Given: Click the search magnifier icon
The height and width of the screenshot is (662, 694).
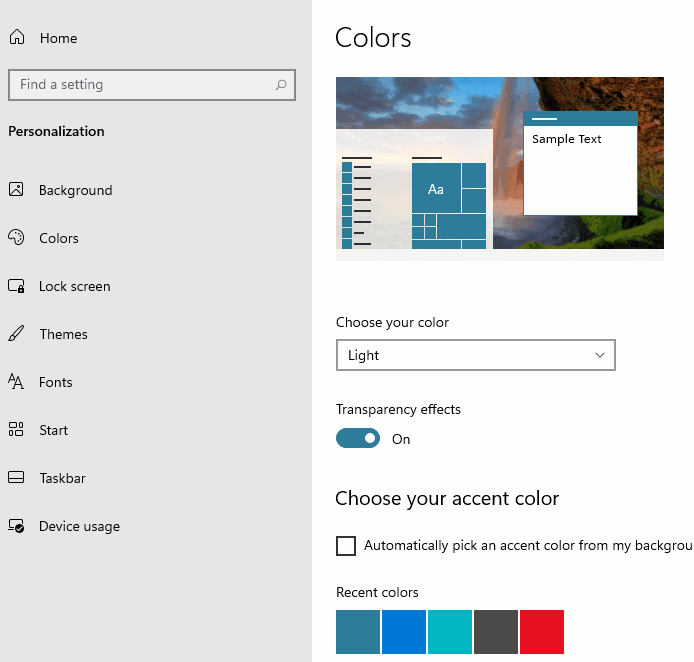Looking at the screenshot, I should [281, 85].
